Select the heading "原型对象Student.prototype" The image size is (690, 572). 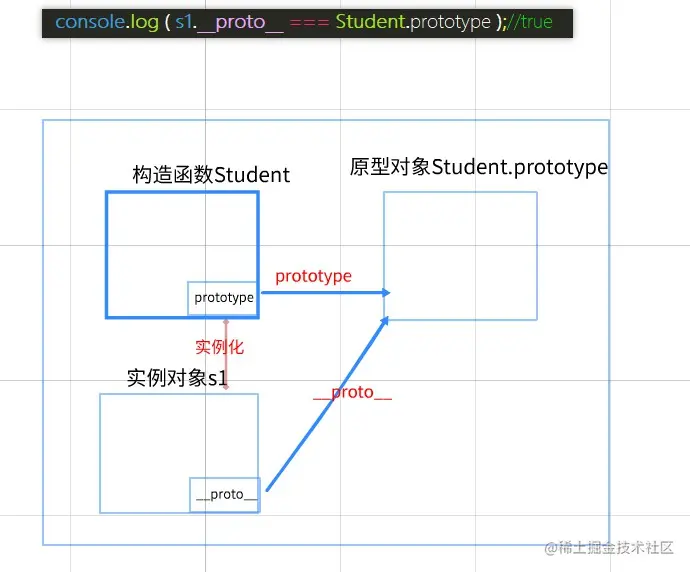point(479,167)
